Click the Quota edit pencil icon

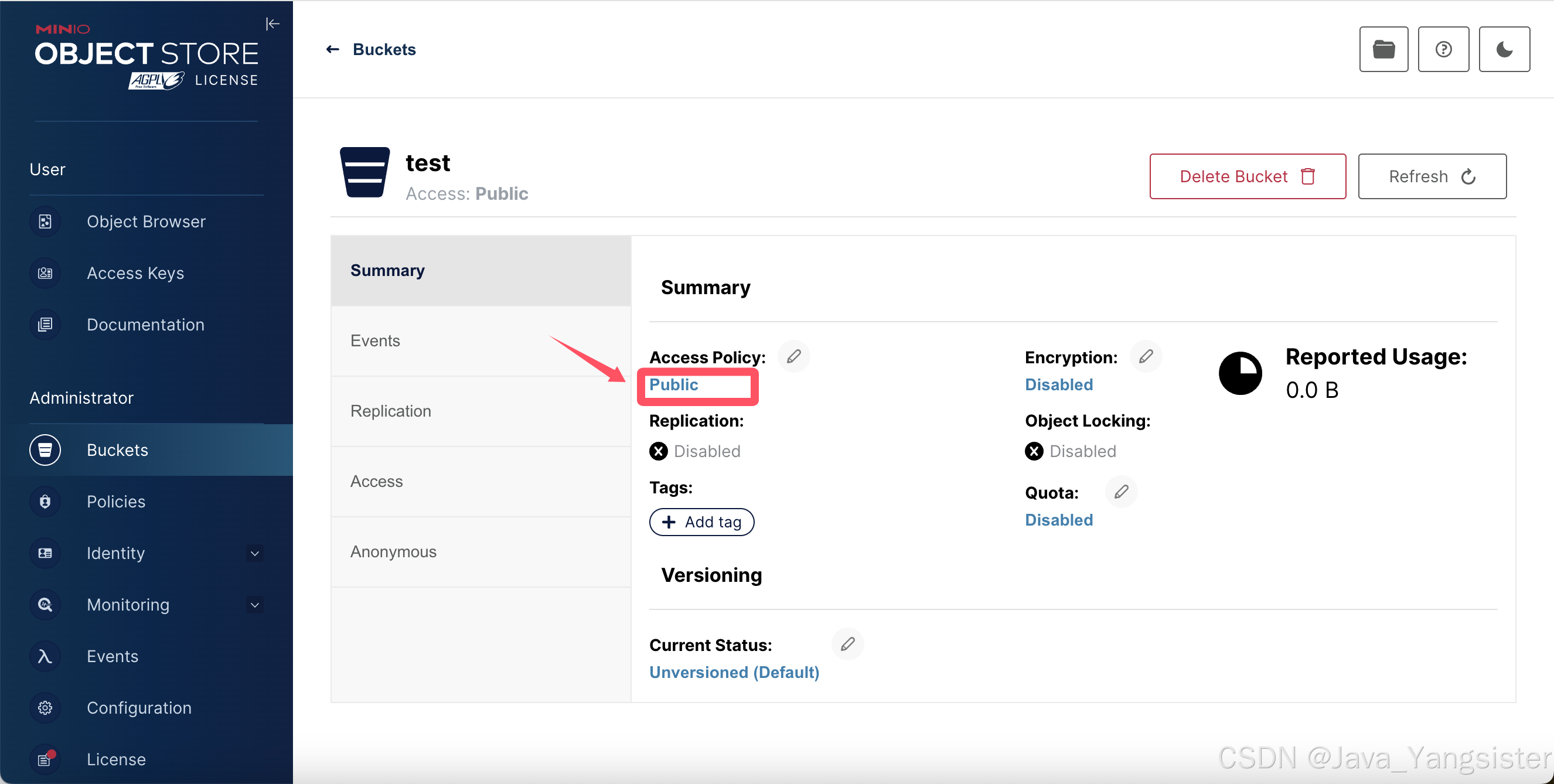1121,492
